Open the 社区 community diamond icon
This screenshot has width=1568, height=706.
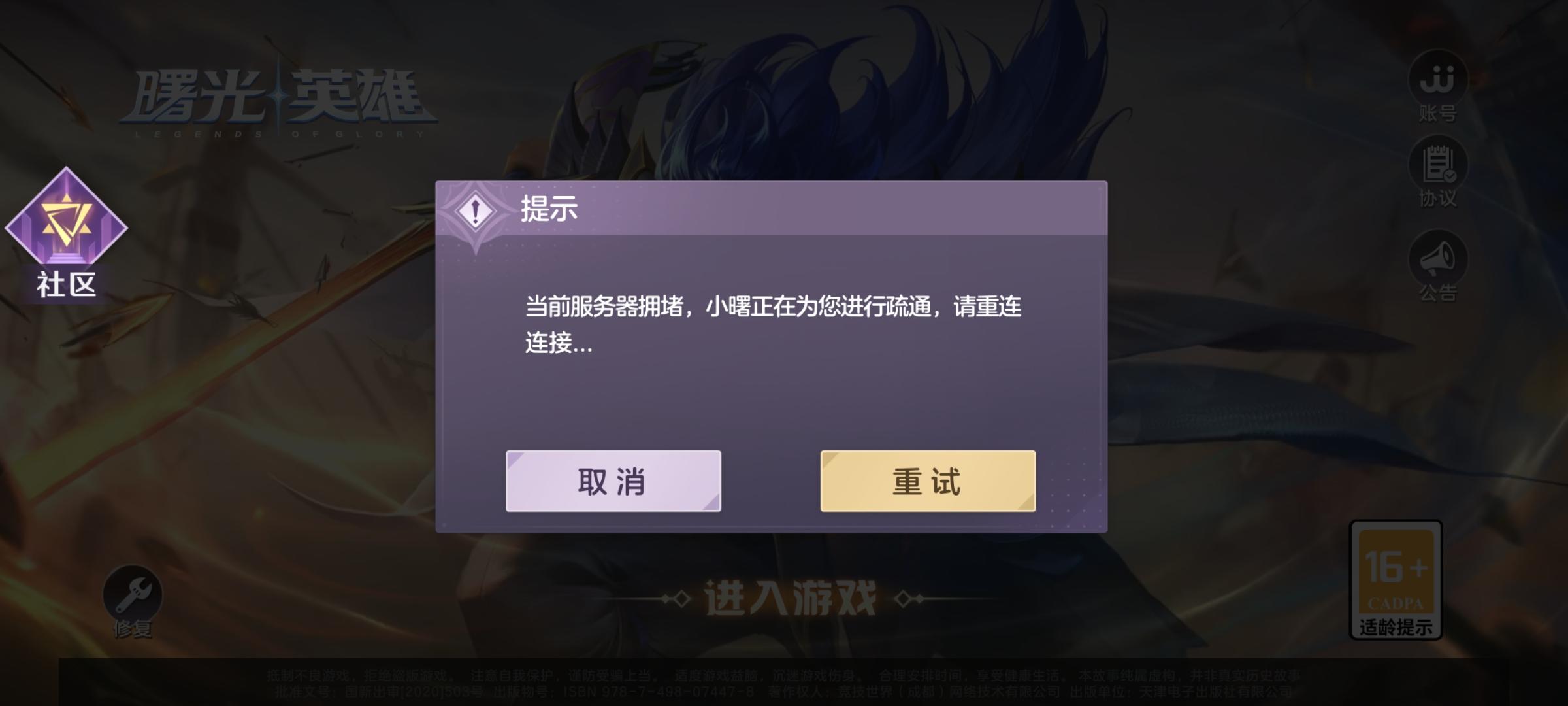tap(66, 216)
